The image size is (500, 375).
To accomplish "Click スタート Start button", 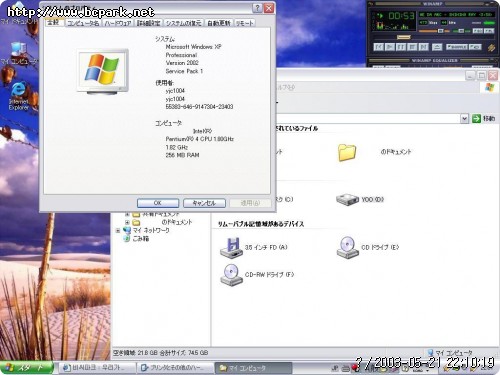I will tap(26, 367).
